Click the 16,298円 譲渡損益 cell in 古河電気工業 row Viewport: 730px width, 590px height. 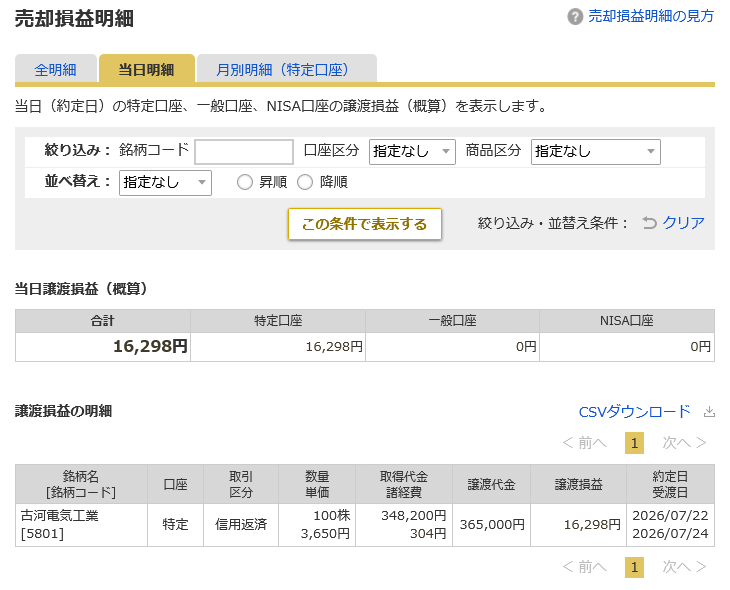tap(579, 525)
